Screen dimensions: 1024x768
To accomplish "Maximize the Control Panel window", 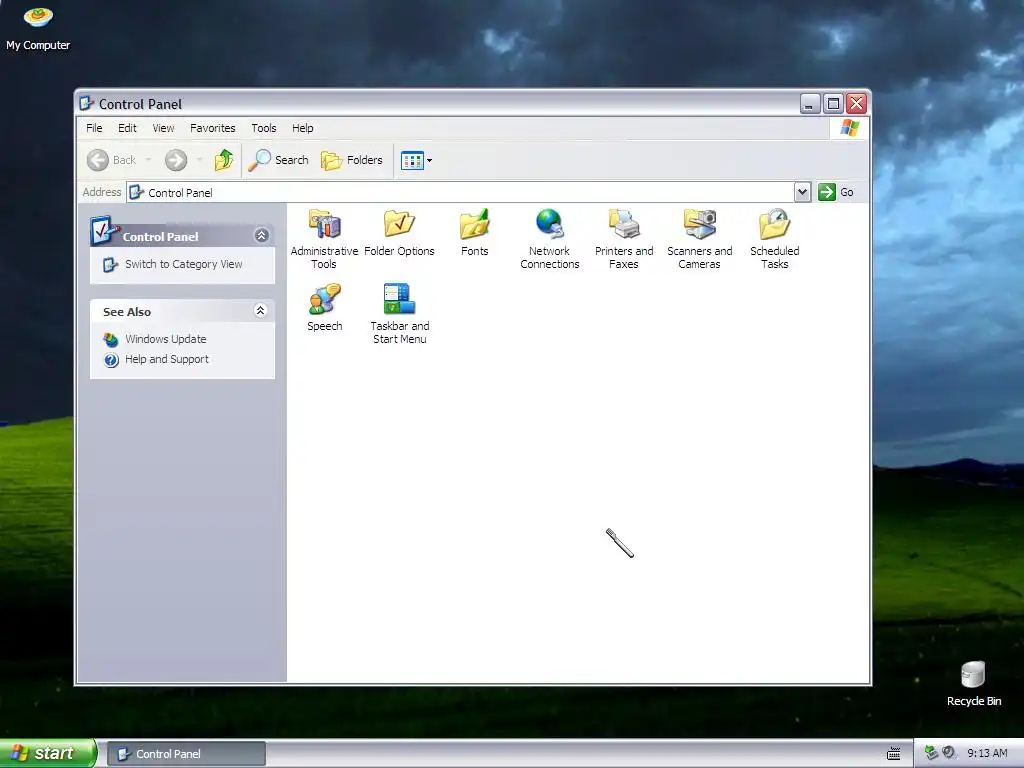I will pyautogui.click(x=833, y=103).
